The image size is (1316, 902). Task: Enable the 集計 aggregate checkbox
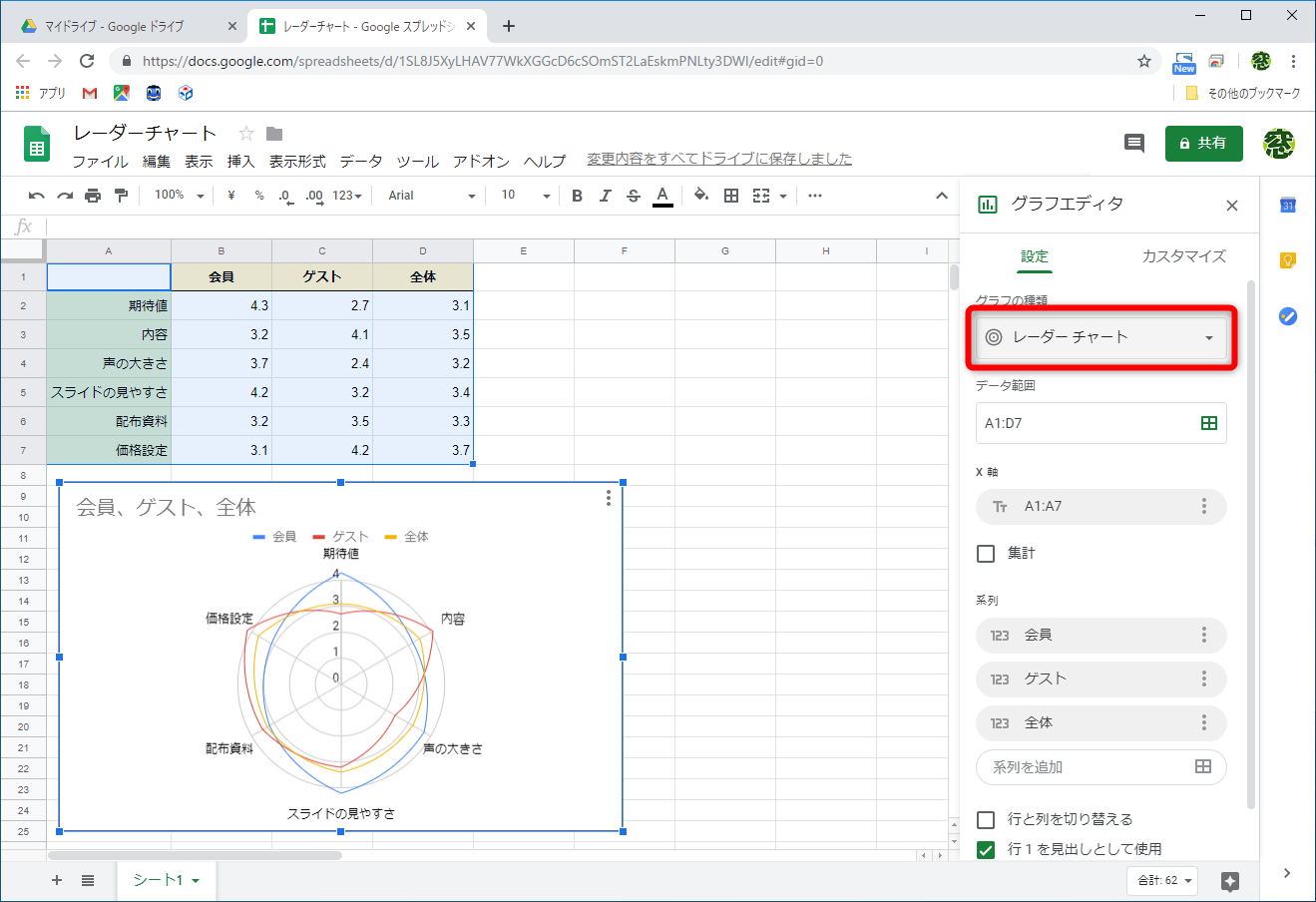[x=986, y=554]
